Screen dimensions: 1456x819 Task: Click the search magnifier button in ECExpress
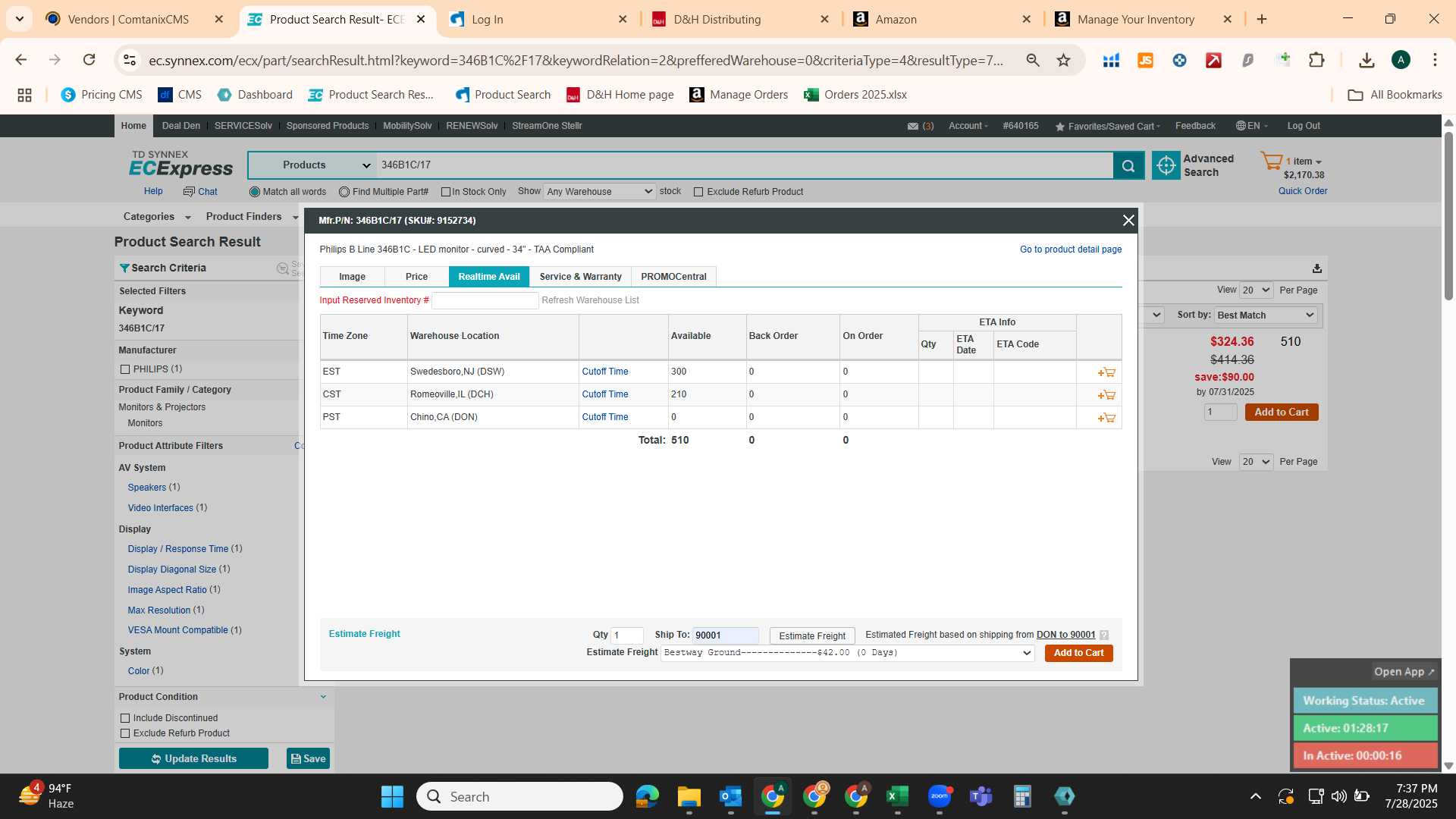[1128, 165]
